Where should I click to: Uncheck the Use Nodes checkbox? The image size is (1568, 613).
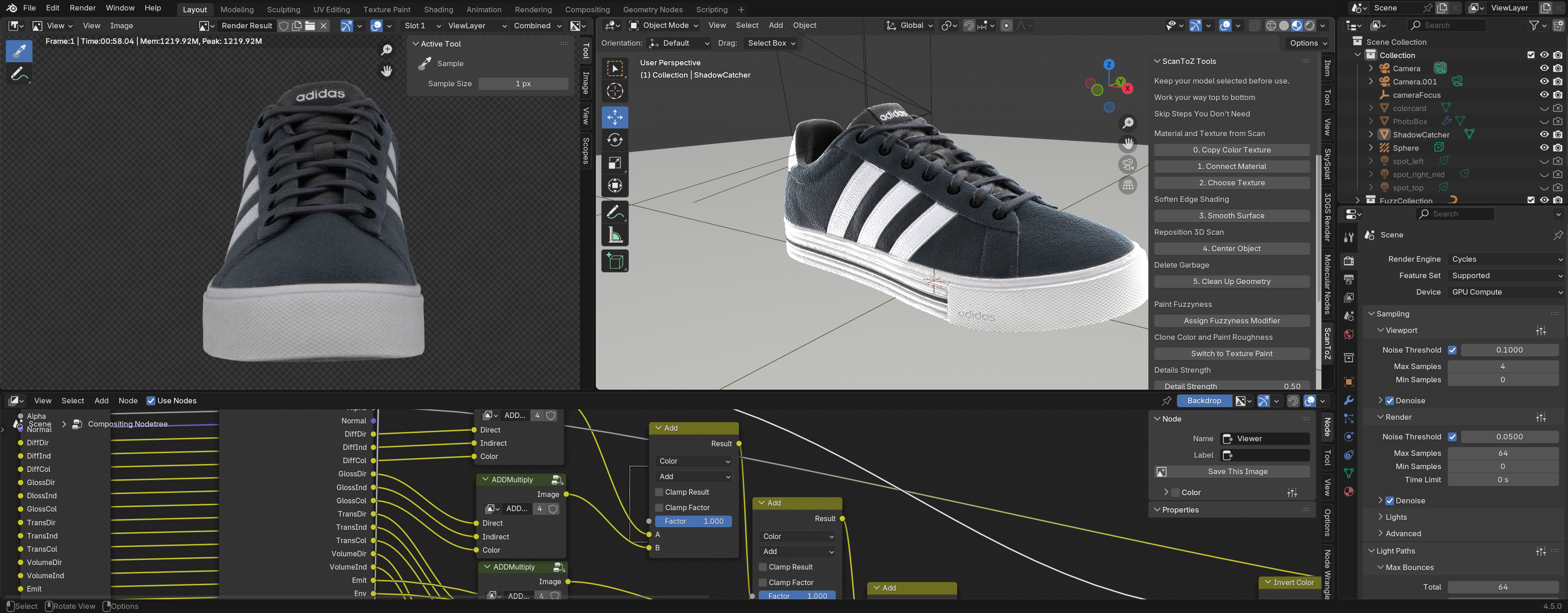[151, 401]
